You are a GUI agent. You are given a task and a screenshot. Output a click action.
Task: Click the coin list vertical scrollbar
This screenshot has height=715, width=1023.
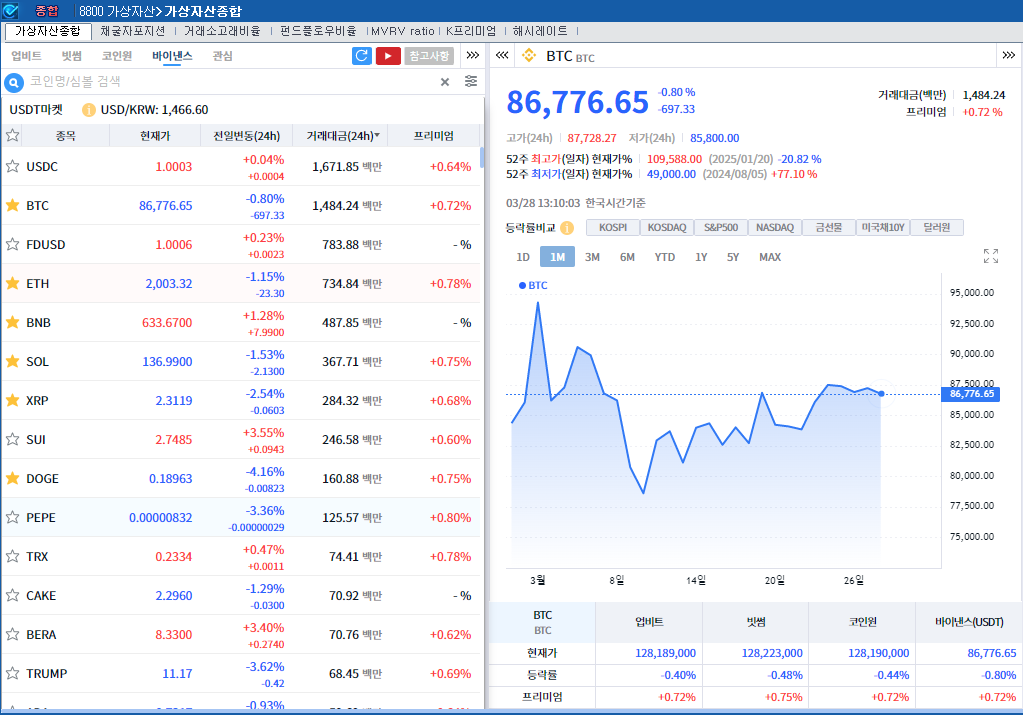tap(482, 157)
